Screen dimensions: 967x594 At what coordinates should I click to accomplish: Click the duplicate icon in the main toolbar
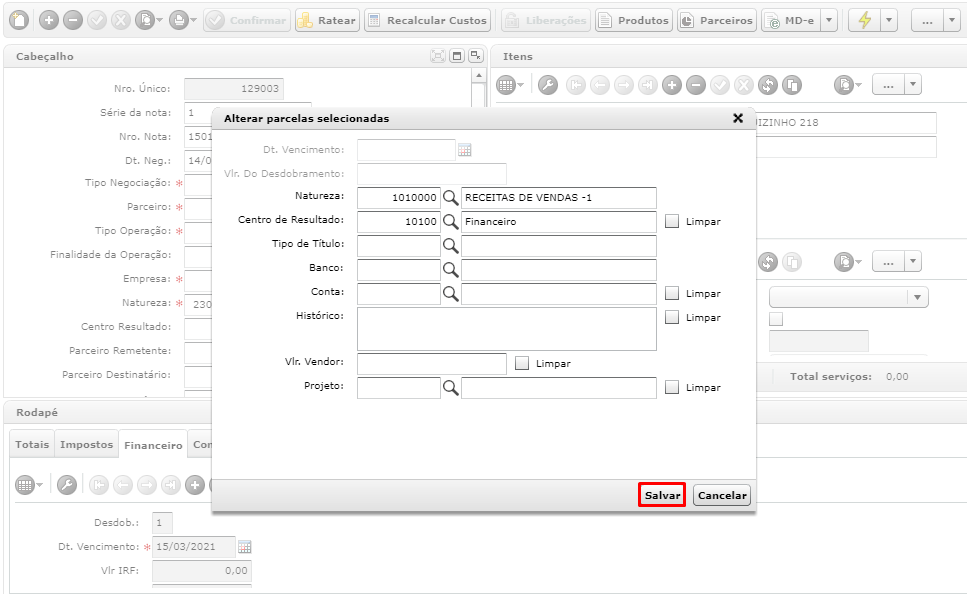146,20
